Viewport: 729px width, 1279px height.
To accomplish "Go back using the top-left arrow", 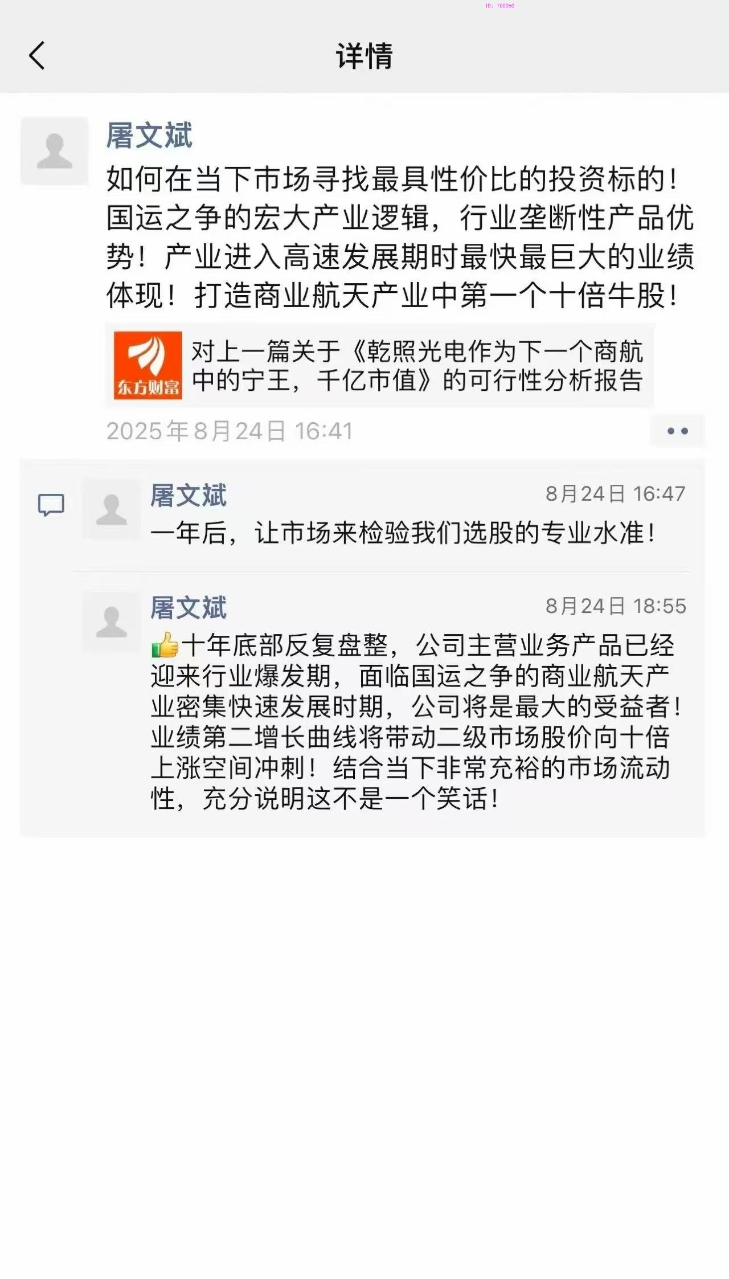I will (37, 56).
